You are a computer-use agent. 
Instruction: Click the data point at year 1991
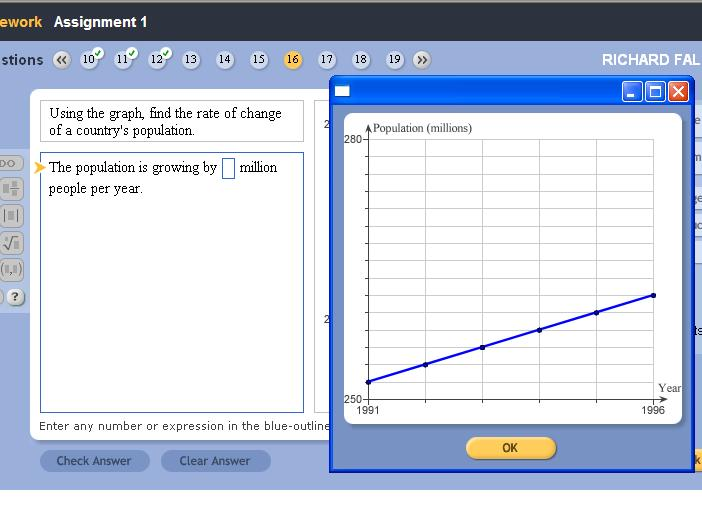[368, 382]
